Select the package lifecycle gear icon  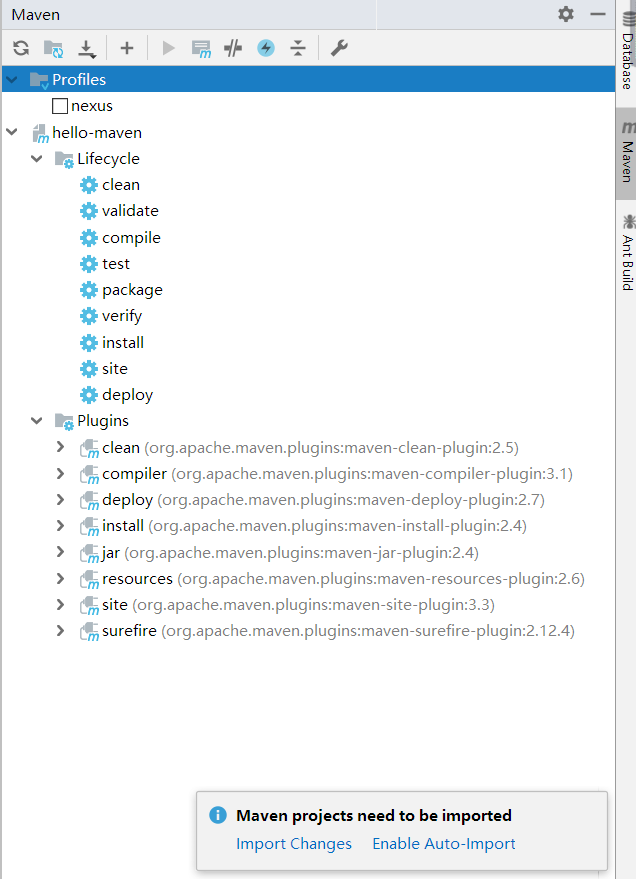click(x=89, y=290)
